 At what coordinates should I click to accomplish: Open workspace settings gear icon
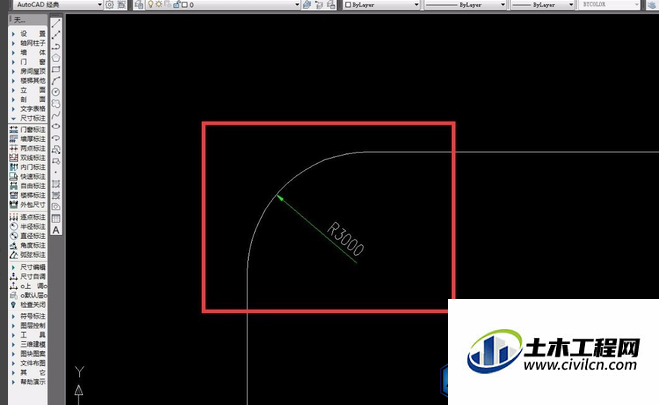coord(110,5)
